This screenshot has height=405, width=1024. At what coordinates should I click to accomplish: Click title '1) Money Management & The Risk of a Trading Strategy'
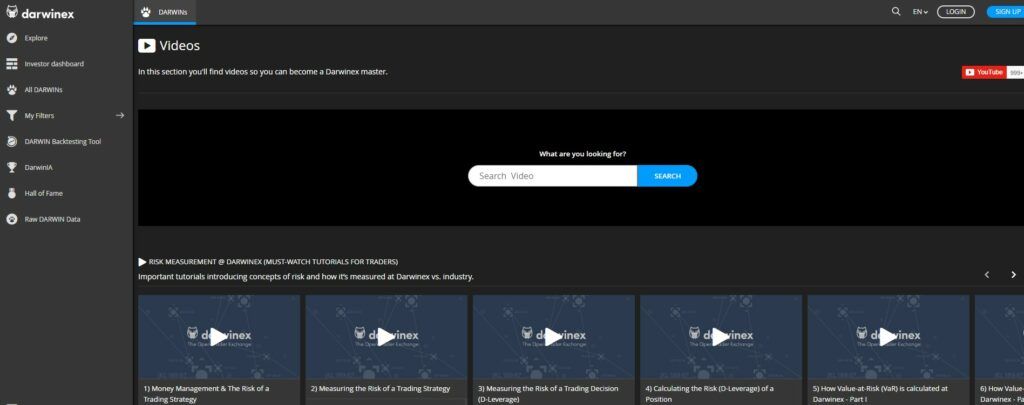click(206, 393)
